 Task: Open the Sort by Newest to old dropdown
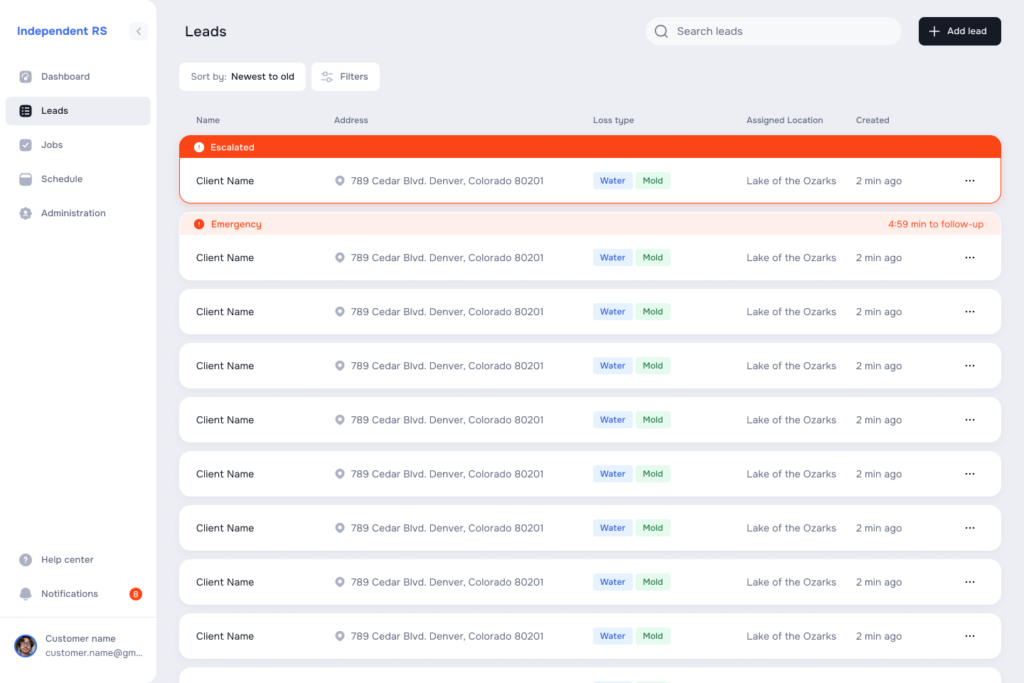242,77
